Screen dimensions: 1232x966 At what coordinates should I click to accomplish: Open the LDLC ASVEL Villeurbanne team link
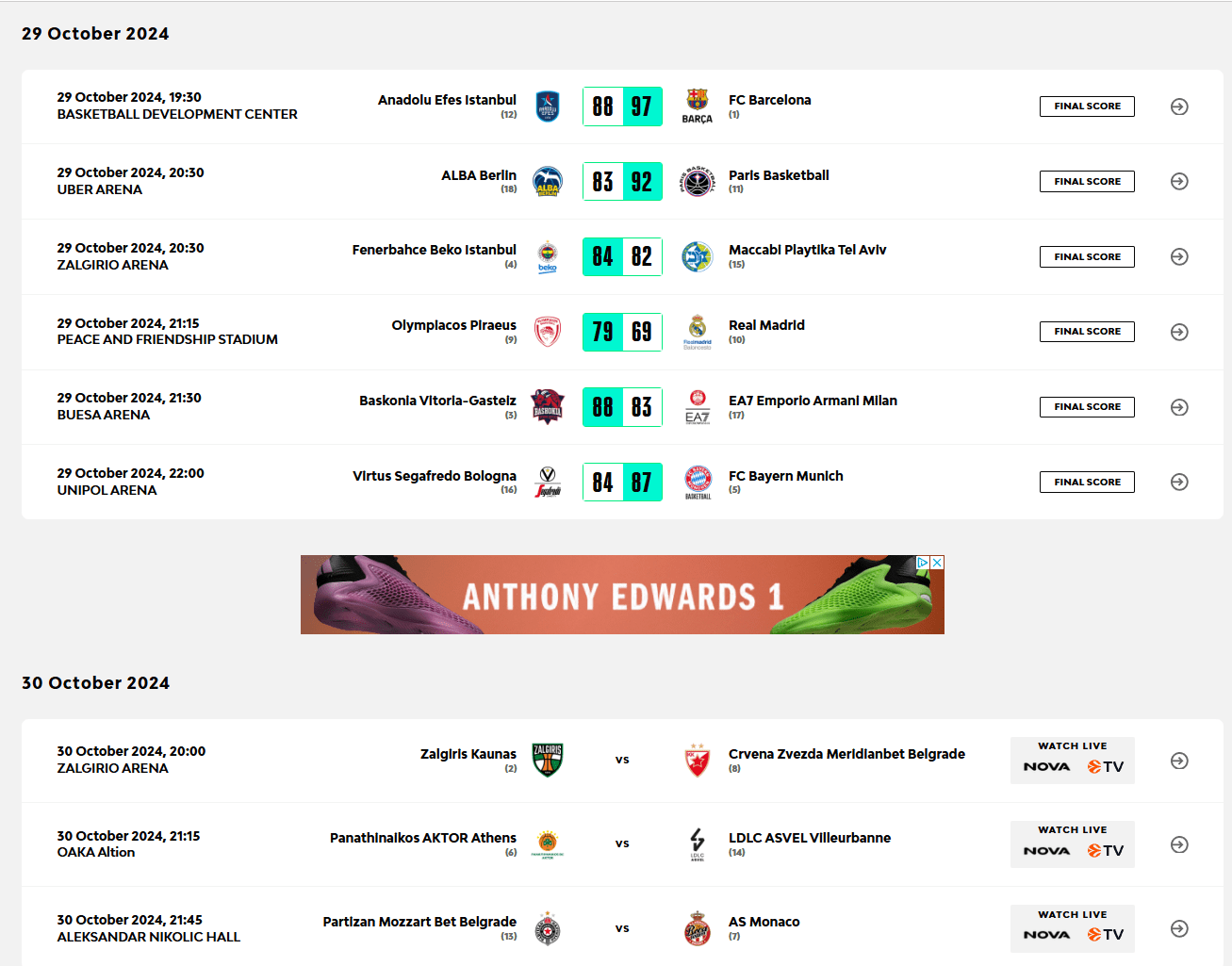click(809, 838)
